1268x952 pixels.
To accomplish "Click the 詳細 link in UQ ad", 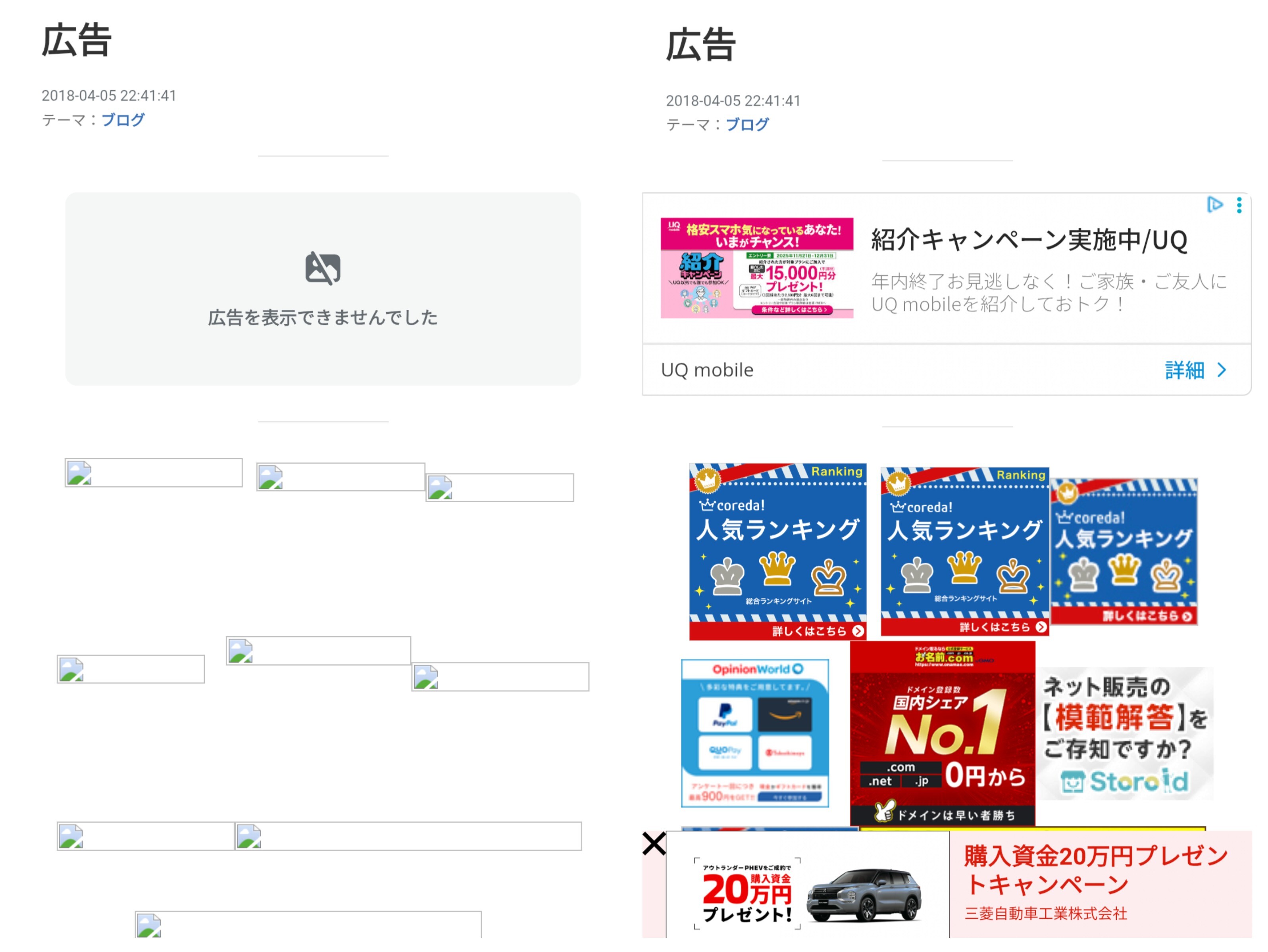I will pyautogui.click(x=1184, y=370).
